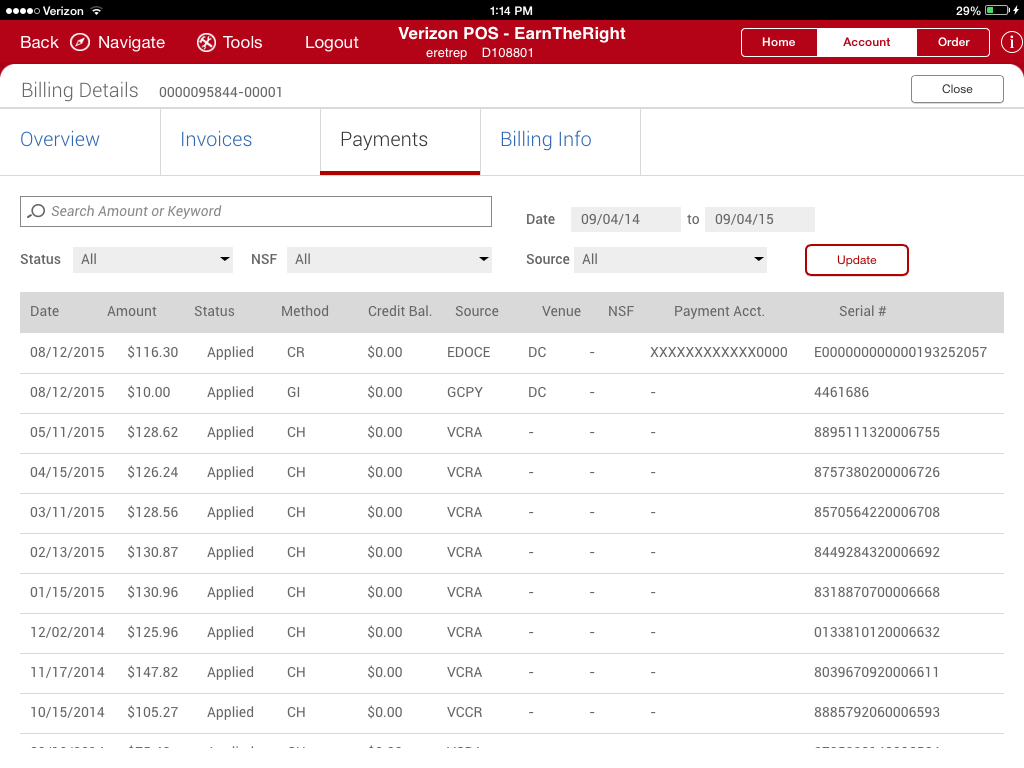Screen dimensions: 1024x768
Task: Click serial number 8757380200006726
Action: point(877,472)
